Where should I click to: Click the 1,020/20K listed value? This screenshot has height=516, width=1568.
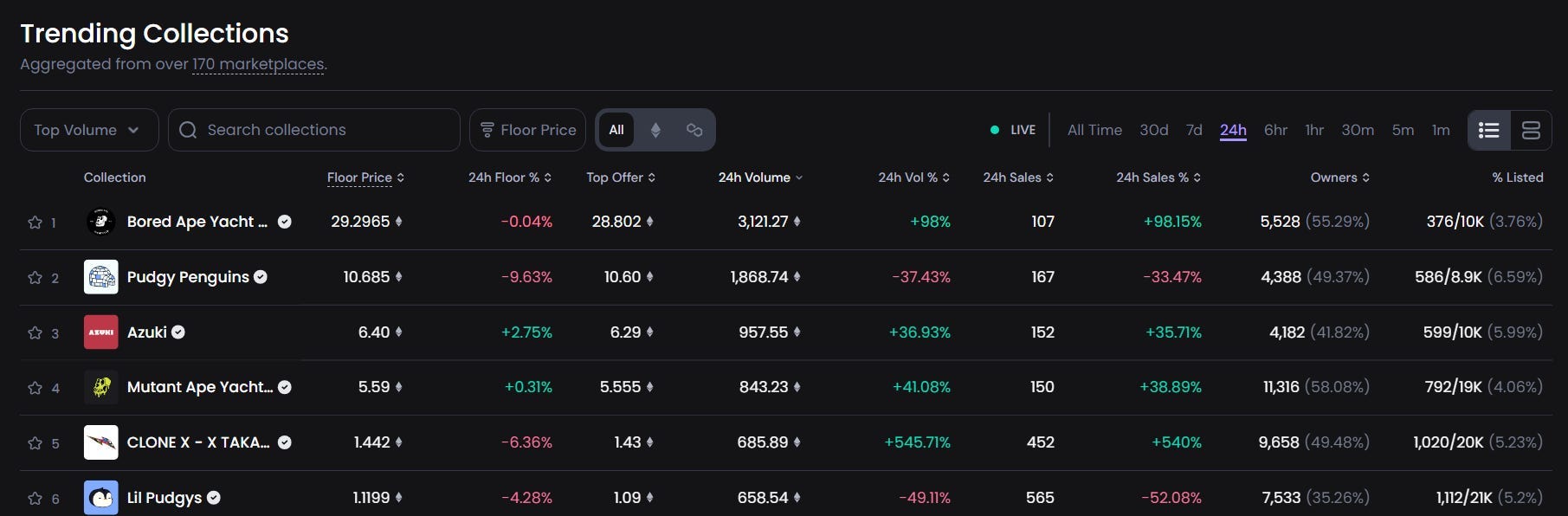pos(1449,442)
